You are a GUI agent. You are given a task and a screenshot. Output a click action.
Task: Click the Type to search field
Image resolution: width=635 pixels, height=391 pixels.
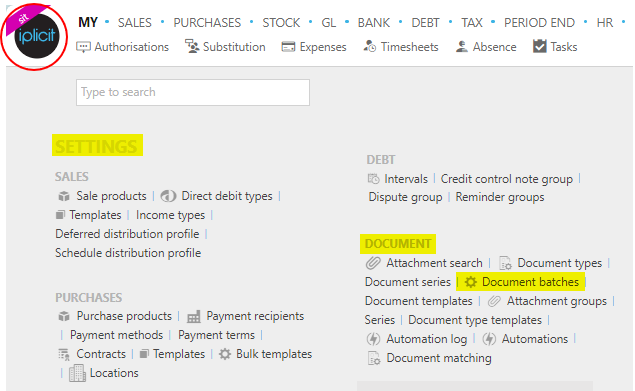click(193, 92)
